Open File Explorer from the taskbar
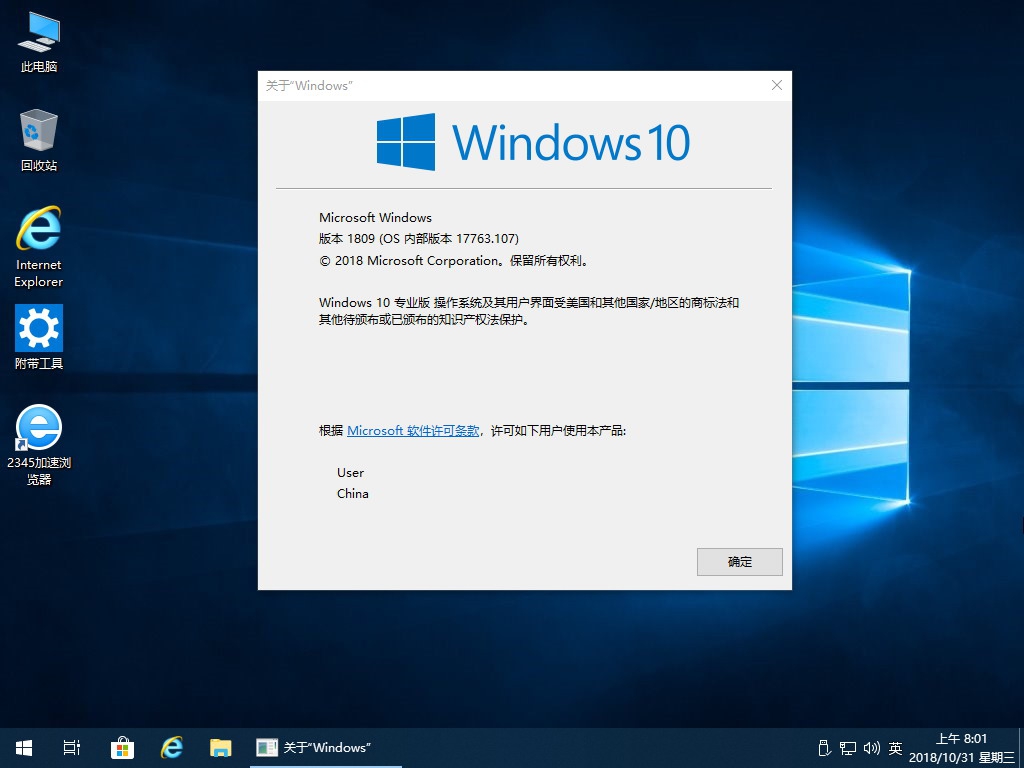The width and height of the screenshot is (1024, 768). tap(221, 748)
